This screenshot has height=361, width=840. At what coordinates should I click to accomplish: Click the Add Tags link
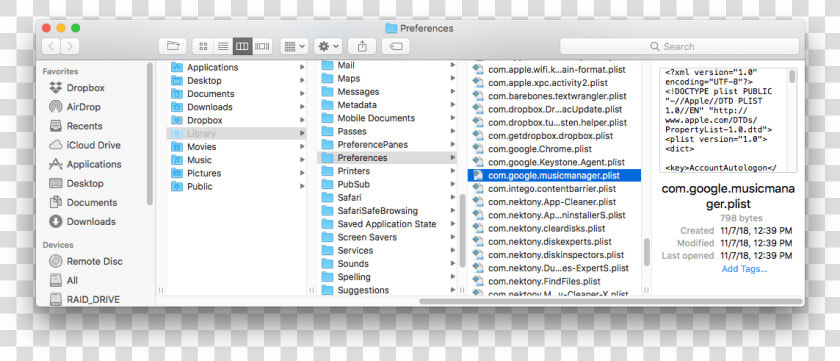744,269
